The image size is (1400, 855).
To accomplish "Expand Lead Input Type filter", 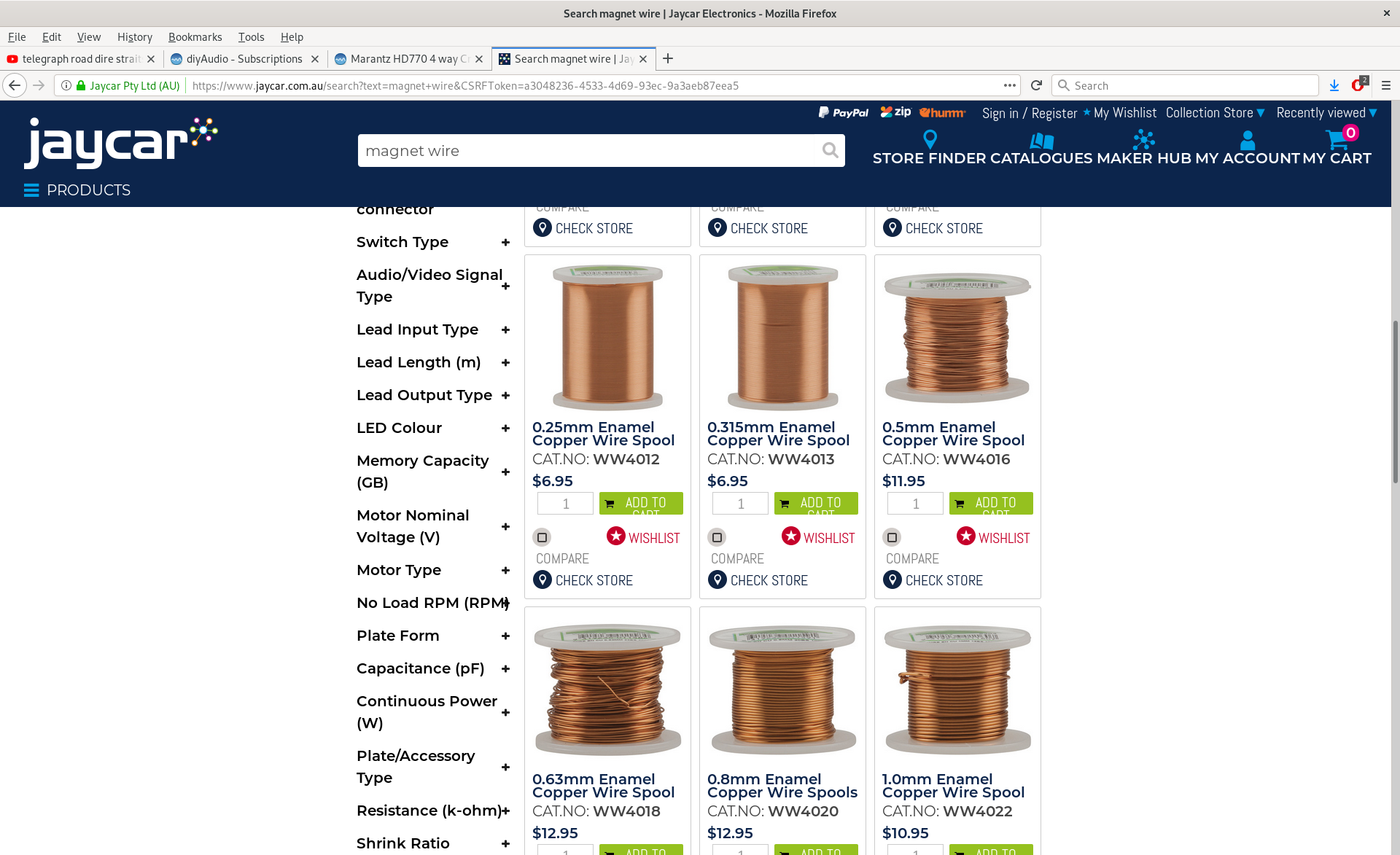I will (505, 329).
